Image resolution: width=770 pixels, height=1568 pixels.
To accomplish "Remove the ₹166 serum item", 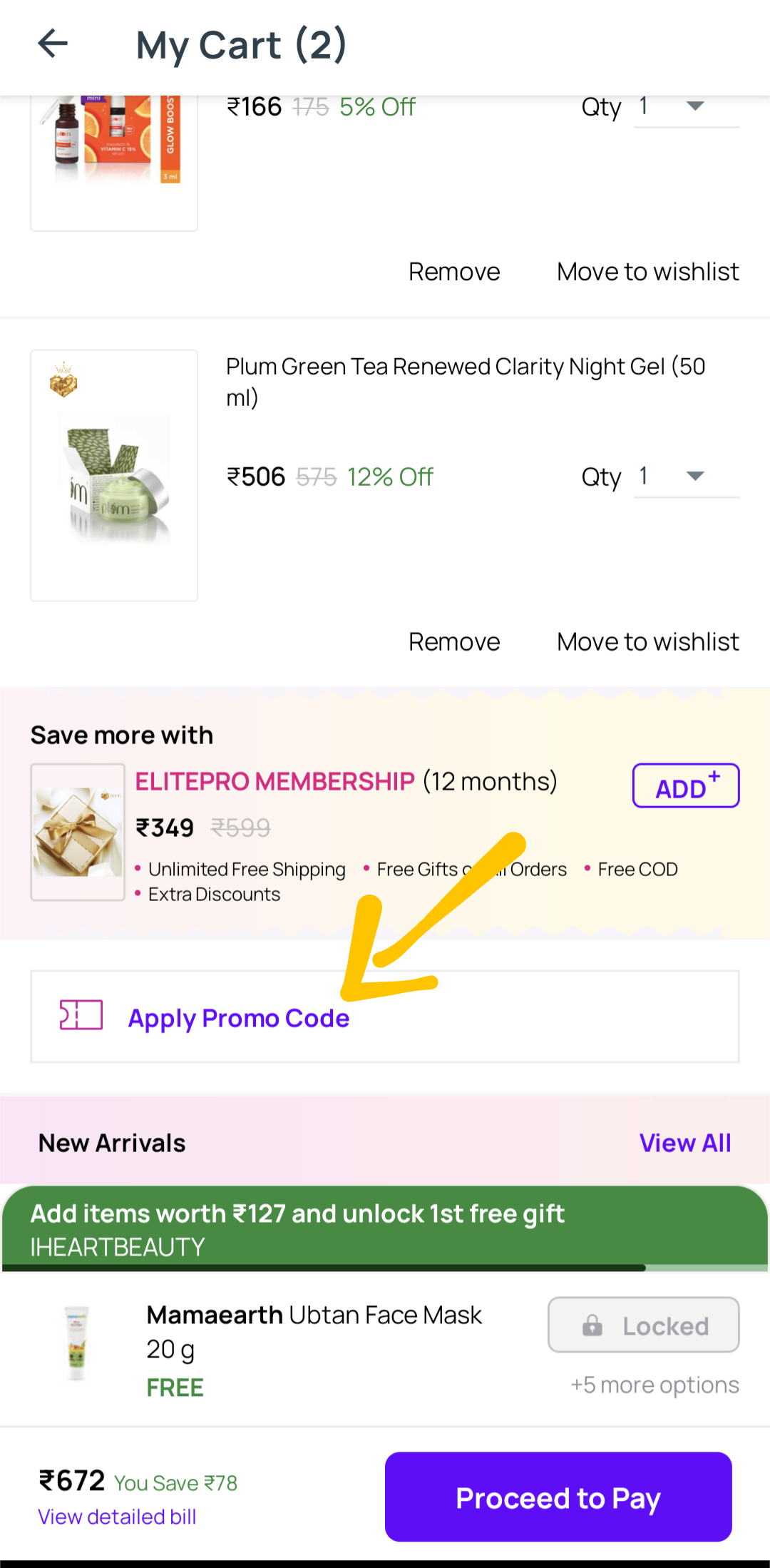I will click(454, 272).
